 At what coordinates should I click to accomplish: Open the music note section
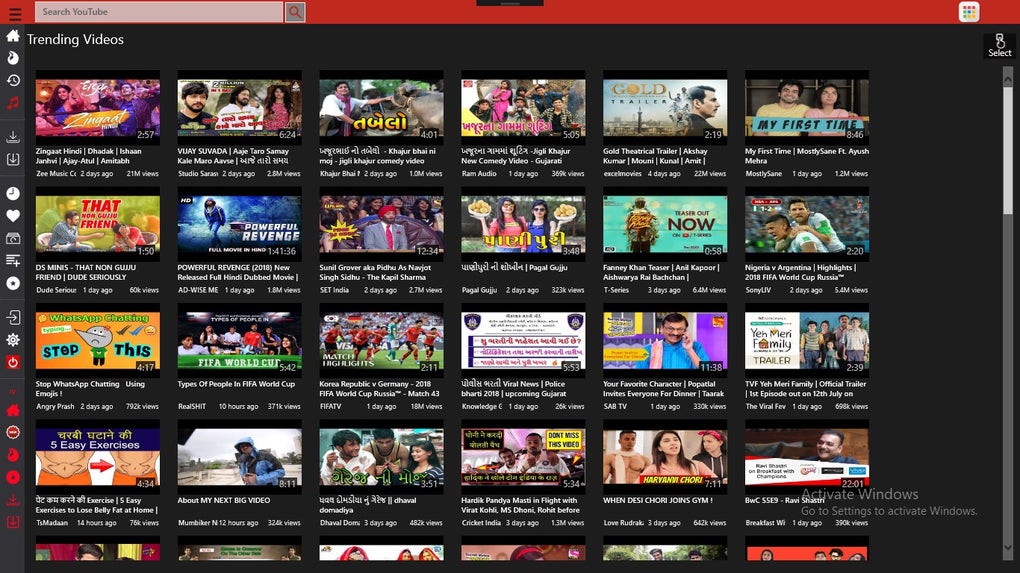pyautogui.click(x=13, y=103)
